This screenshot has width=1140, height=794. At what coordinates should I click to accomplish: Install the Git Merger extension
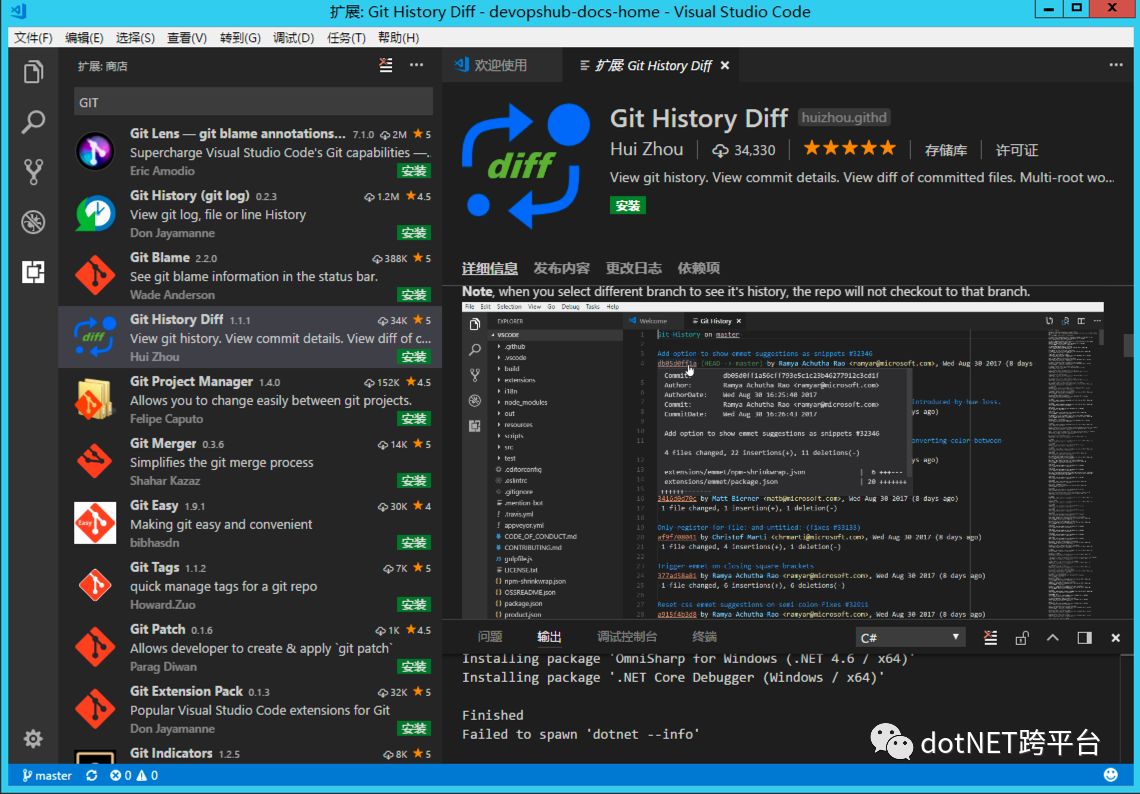tap(414, 481)
